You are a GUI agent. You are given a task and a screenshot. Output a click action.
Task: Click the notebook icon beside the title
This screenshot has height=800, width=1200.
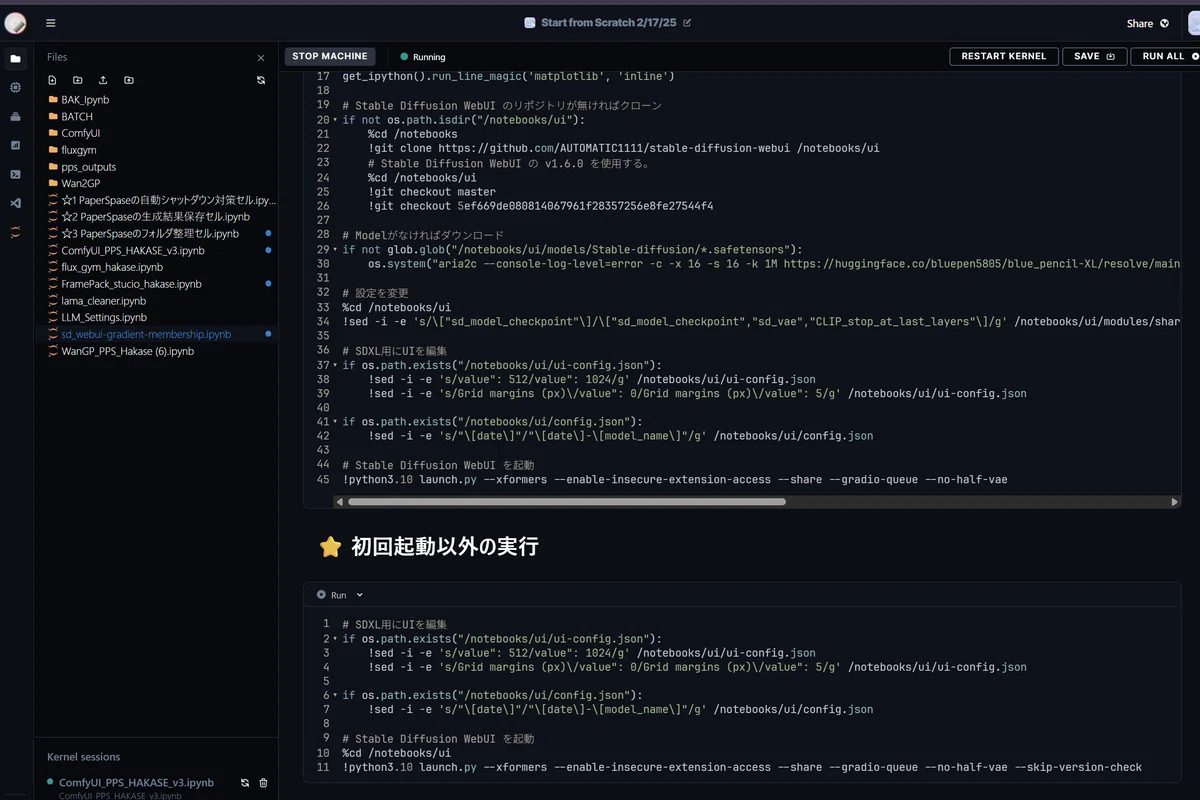(x=530, y=23)
